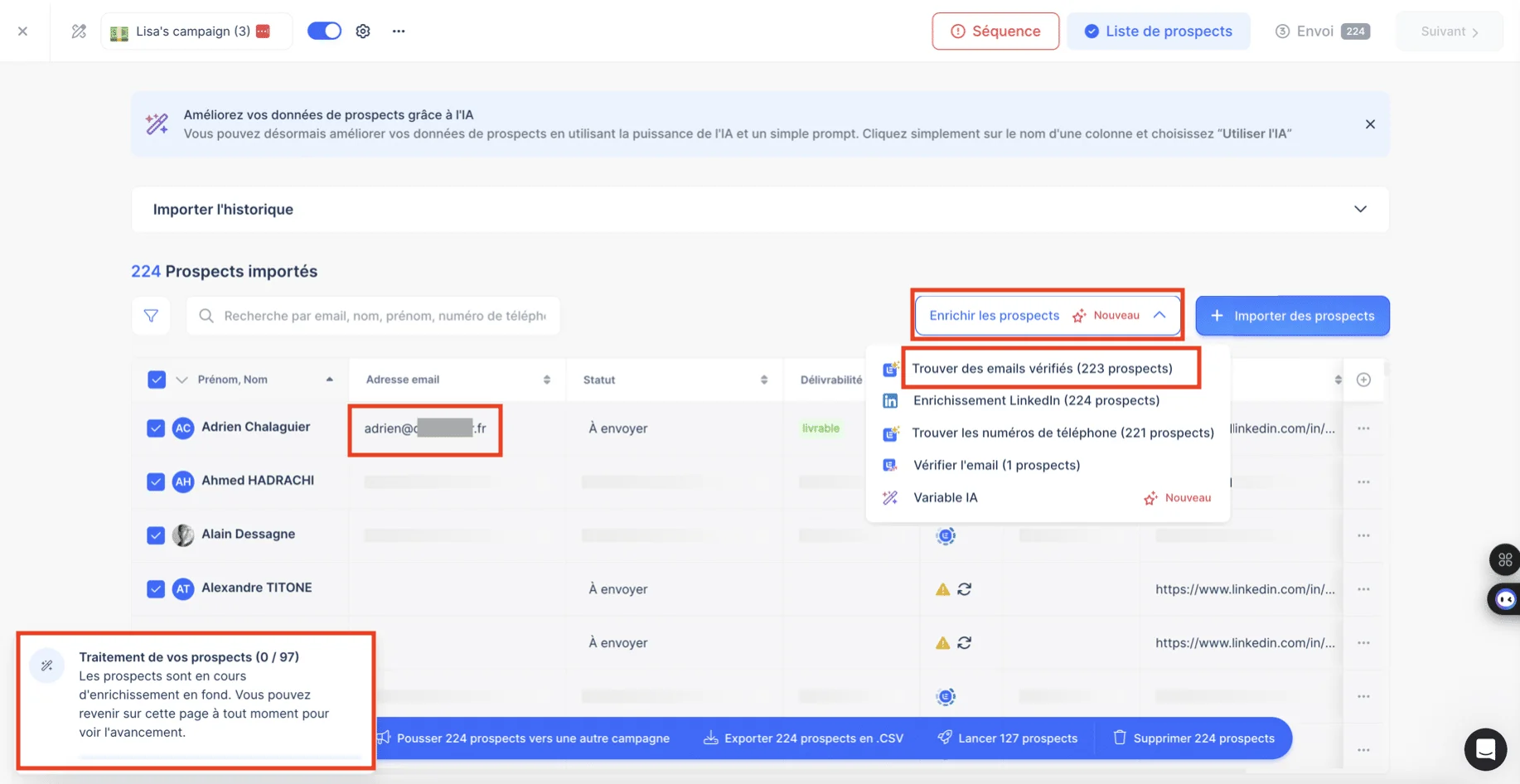Sort the rightmost LinkedIn column
Viewport: 1520px width, 784px height.
click(x=1338, y=380)
